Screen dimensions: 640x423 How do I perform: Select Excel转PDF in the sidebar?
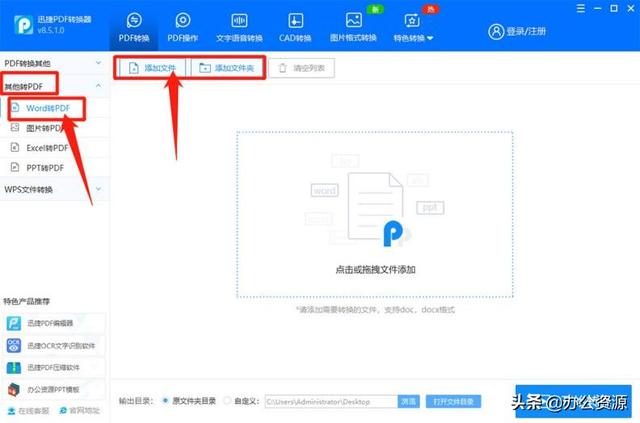55,148
